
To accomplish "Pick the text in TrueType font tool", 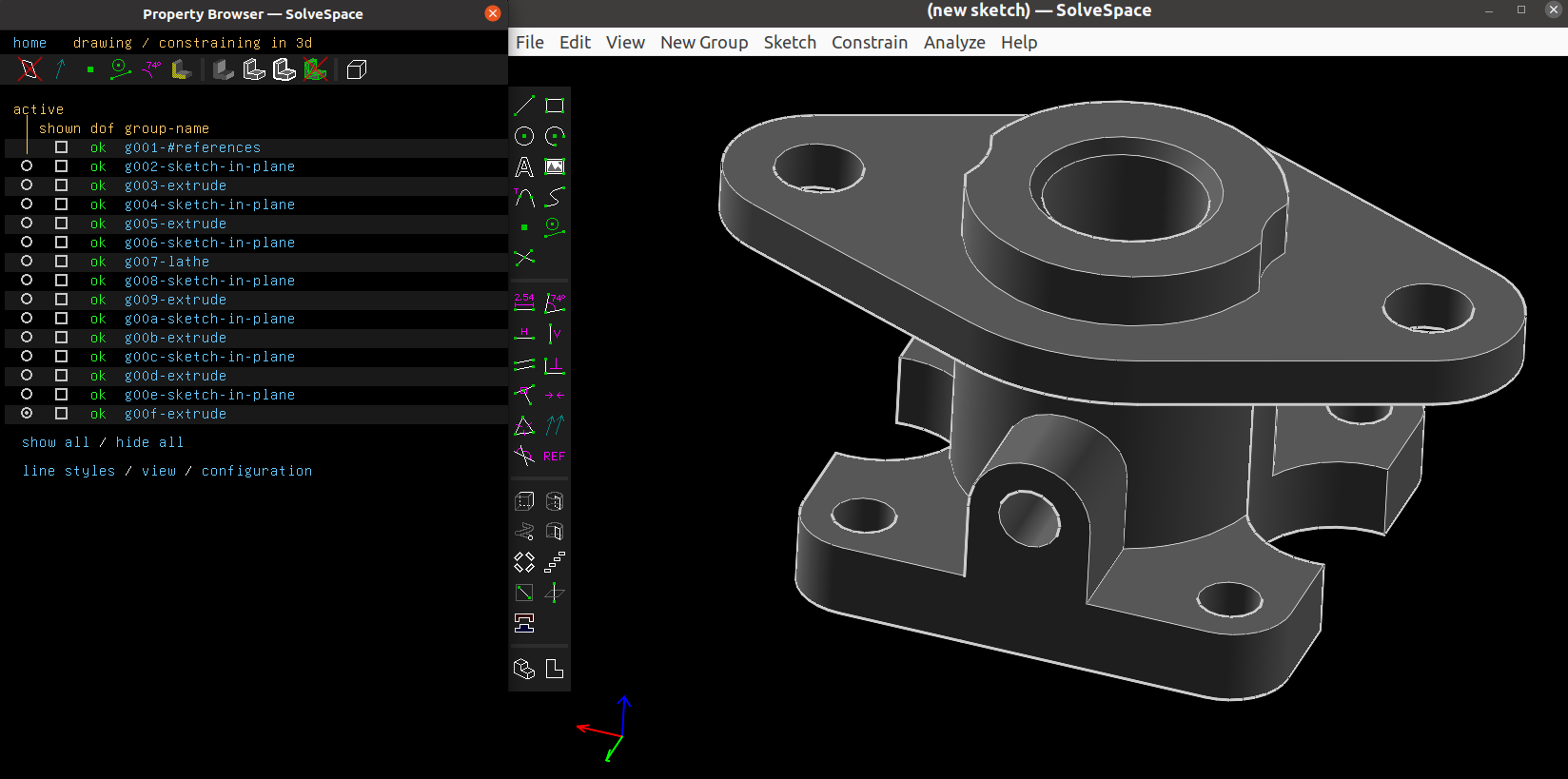I will tap(524, 166).
